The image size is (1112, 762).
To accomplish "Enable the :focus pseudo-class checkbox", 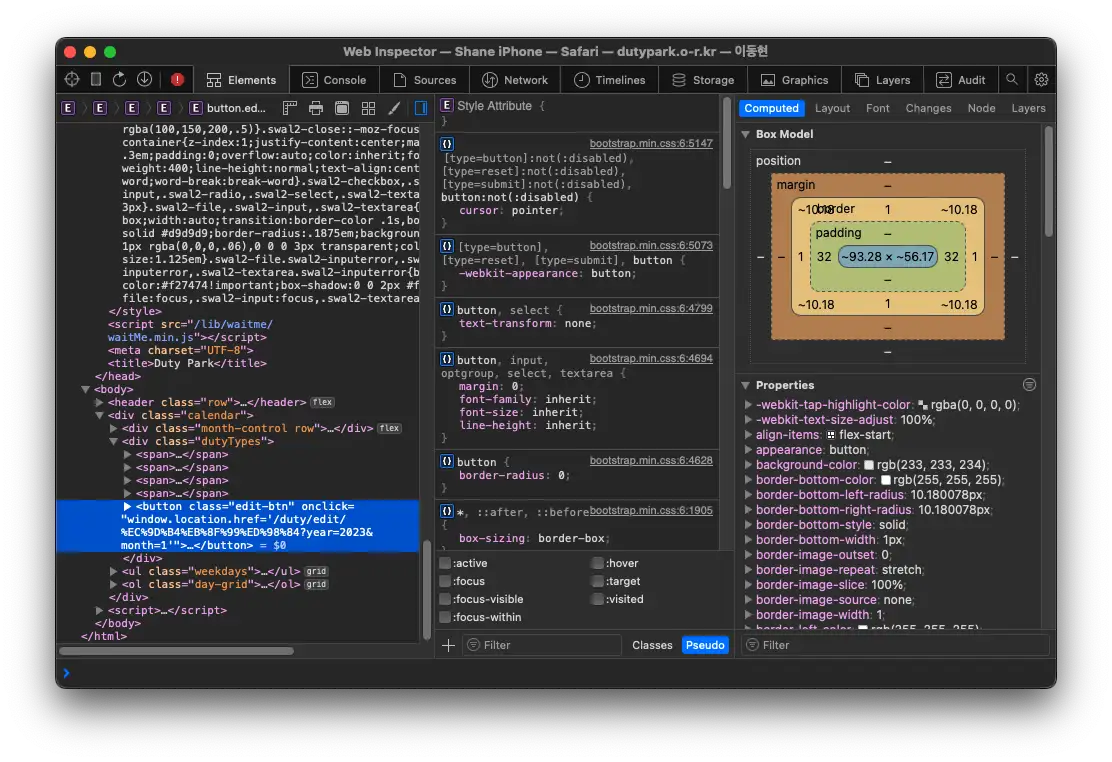I will [x=445, y=581].
